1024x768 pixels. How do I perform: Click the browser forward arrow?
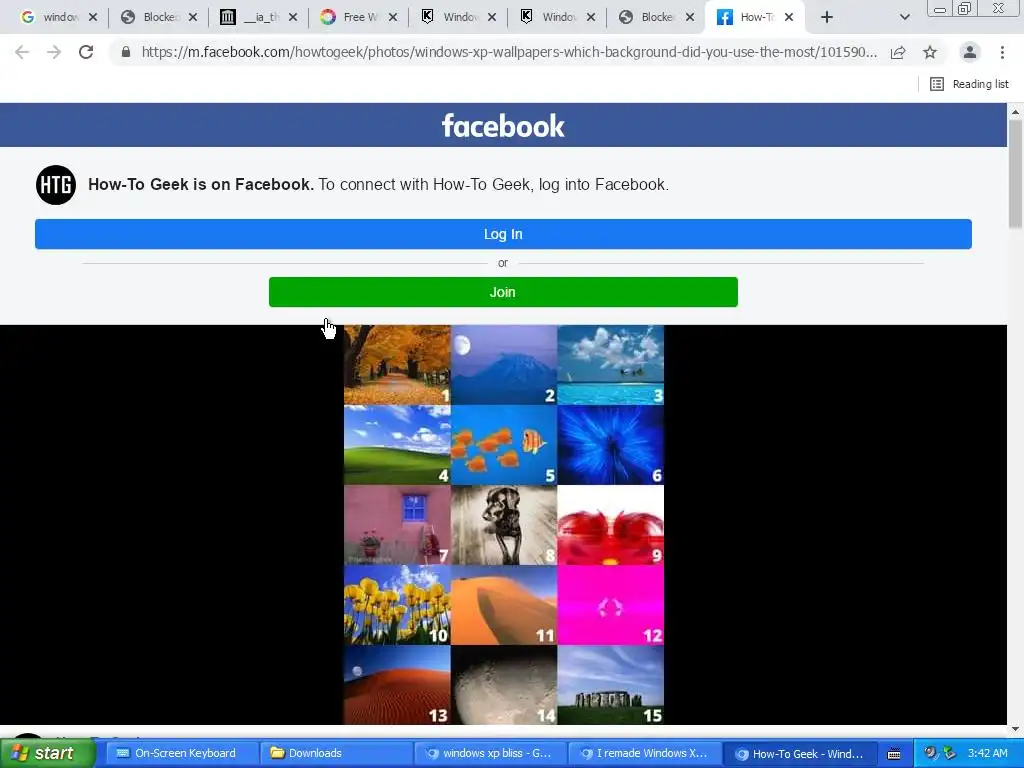(x=54, y=52)
